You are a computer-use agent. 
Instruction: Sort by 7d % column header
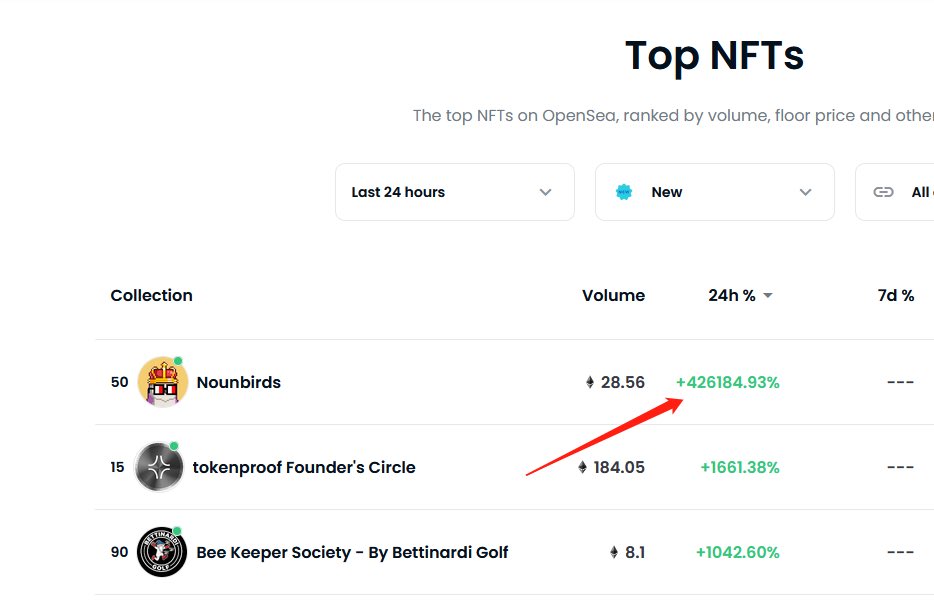(x=896, y=295)
